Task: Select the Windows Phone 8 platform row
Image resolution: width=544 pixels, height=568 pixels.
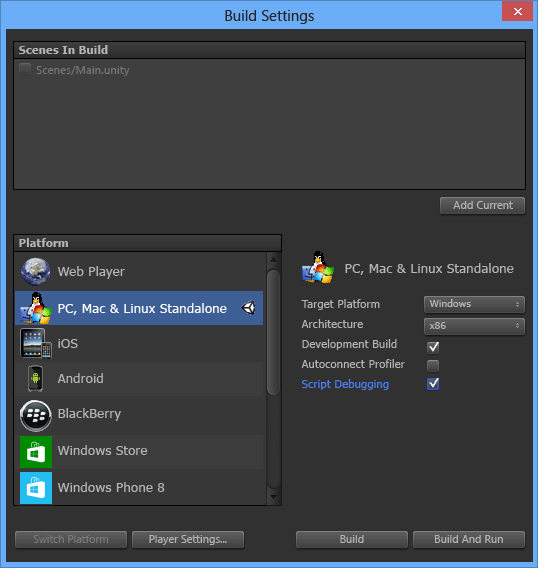Action: [139, 488]
